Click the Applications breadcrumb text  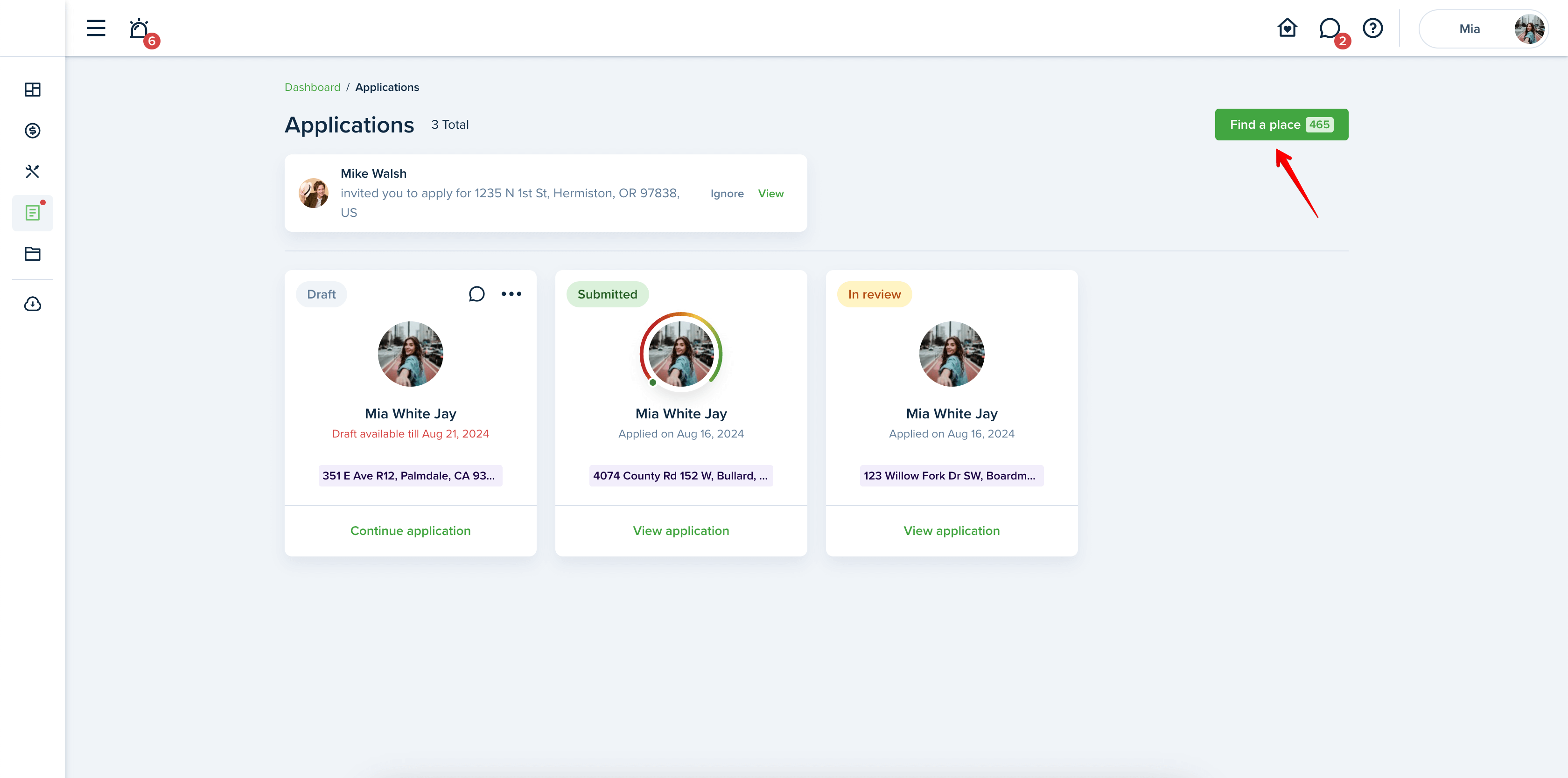(x=386, y=87)
